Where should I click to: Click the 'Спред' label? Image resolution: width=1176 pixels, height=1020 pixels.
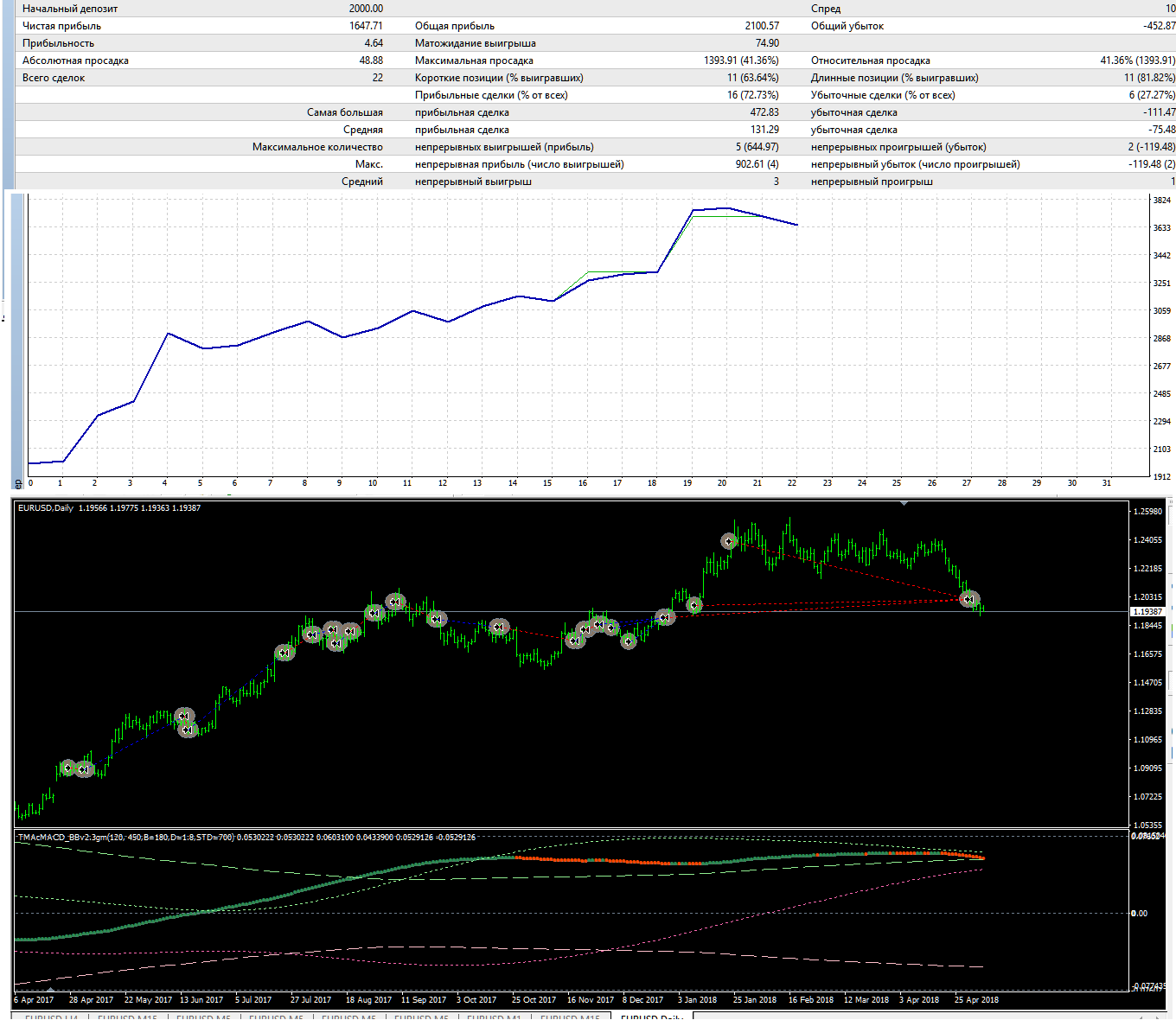coord(826,9)
